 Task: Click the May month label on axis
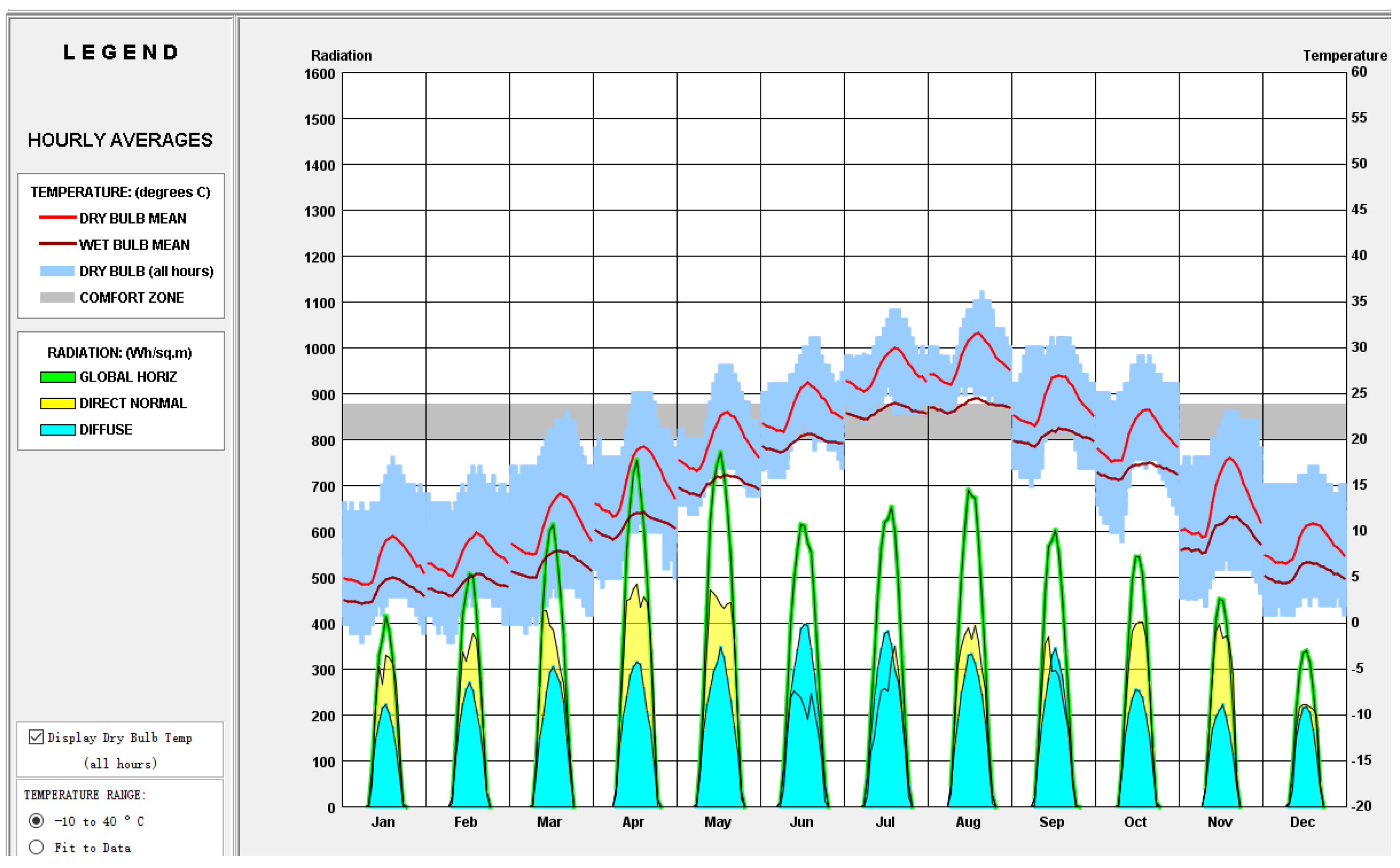718,822
